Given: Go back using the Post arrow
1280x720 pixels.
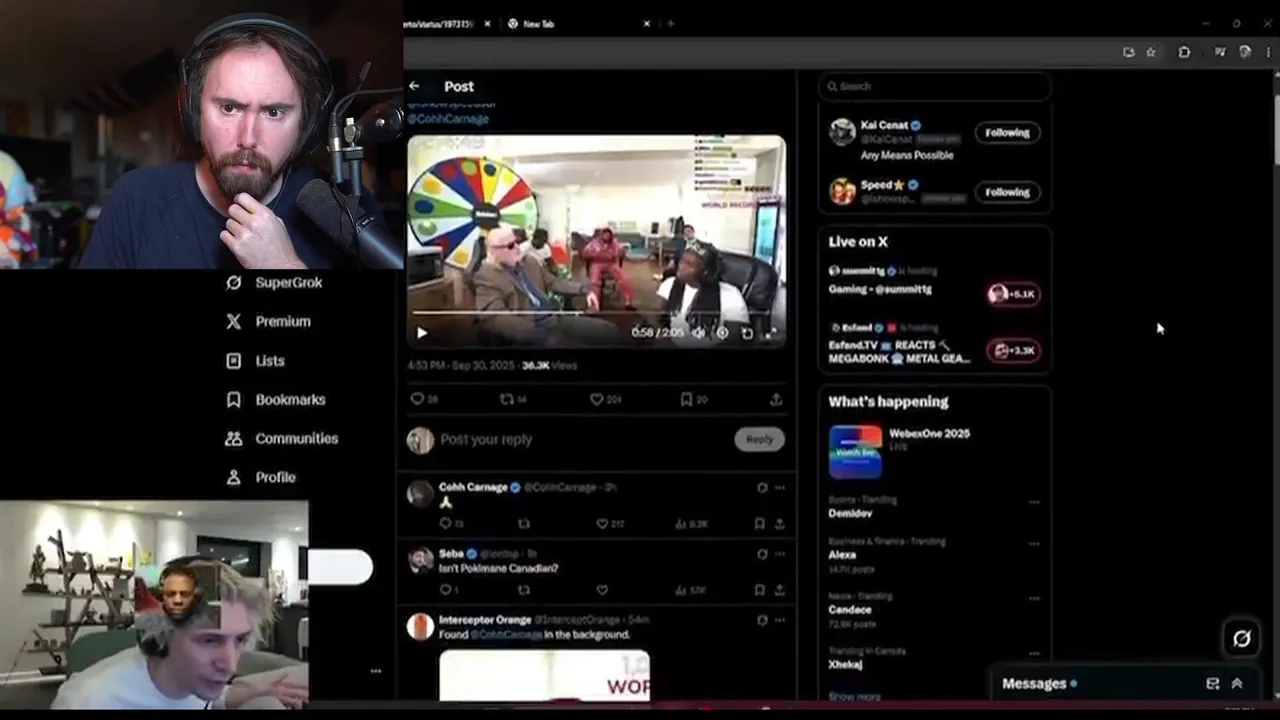Looking at the screenshot, I should 414,86.
